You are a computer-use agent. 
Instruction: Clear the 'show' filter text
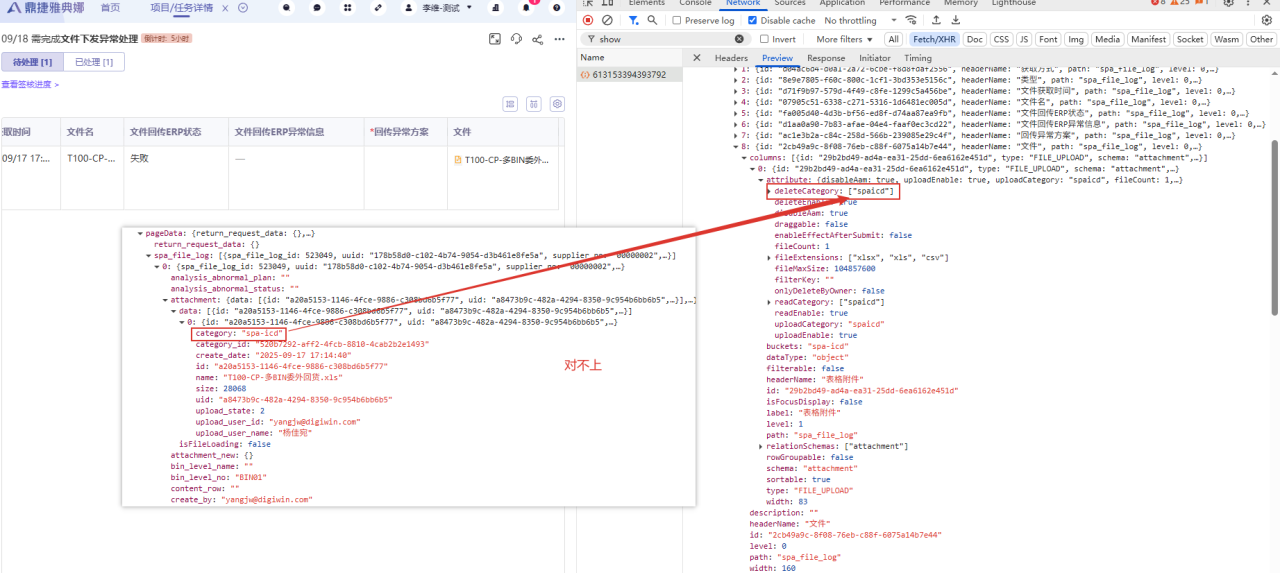739,39
